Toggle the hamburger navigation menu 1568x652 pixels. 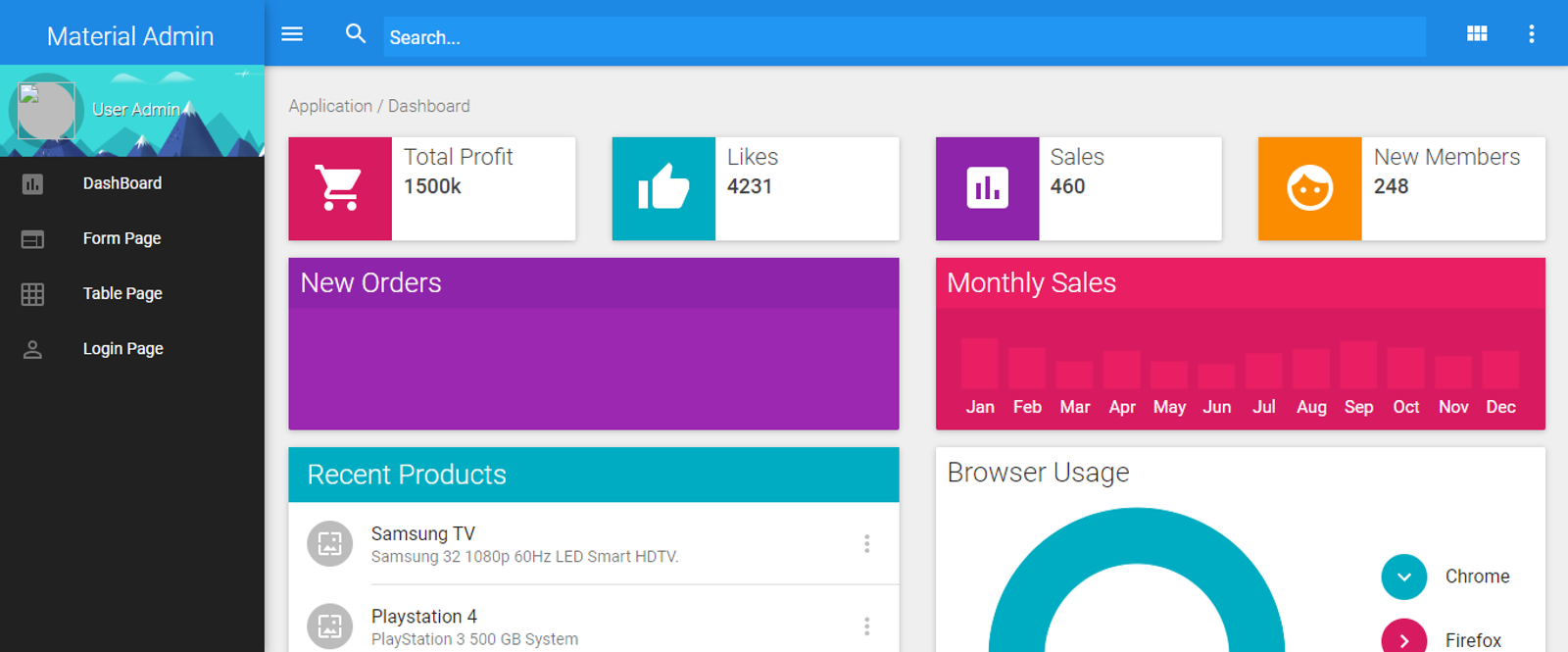pyautogui.click(x=292, y=34)
